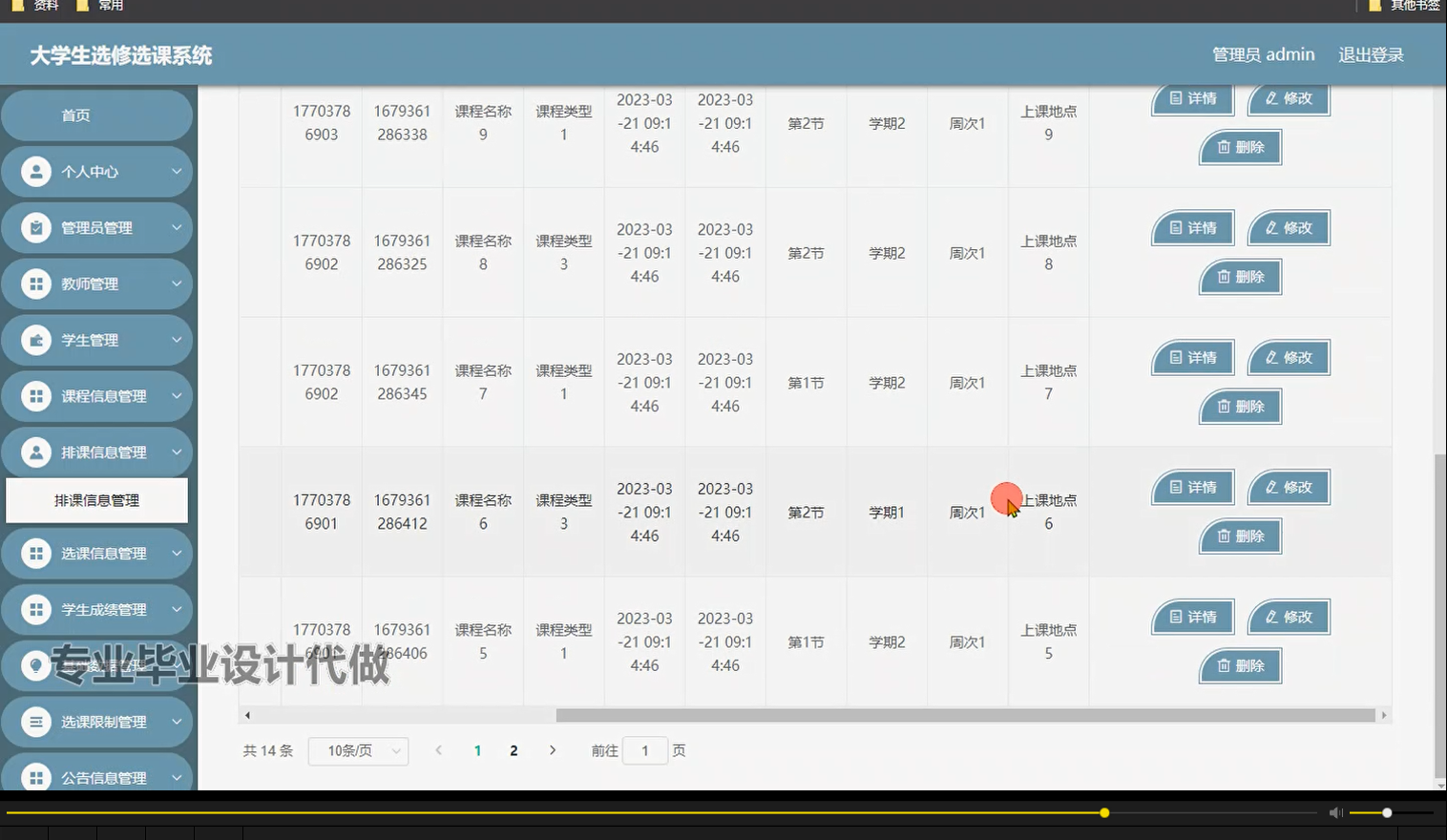Open the 公告信息管理 menu label
The image size is (1447, 840).
coord(104,778)
